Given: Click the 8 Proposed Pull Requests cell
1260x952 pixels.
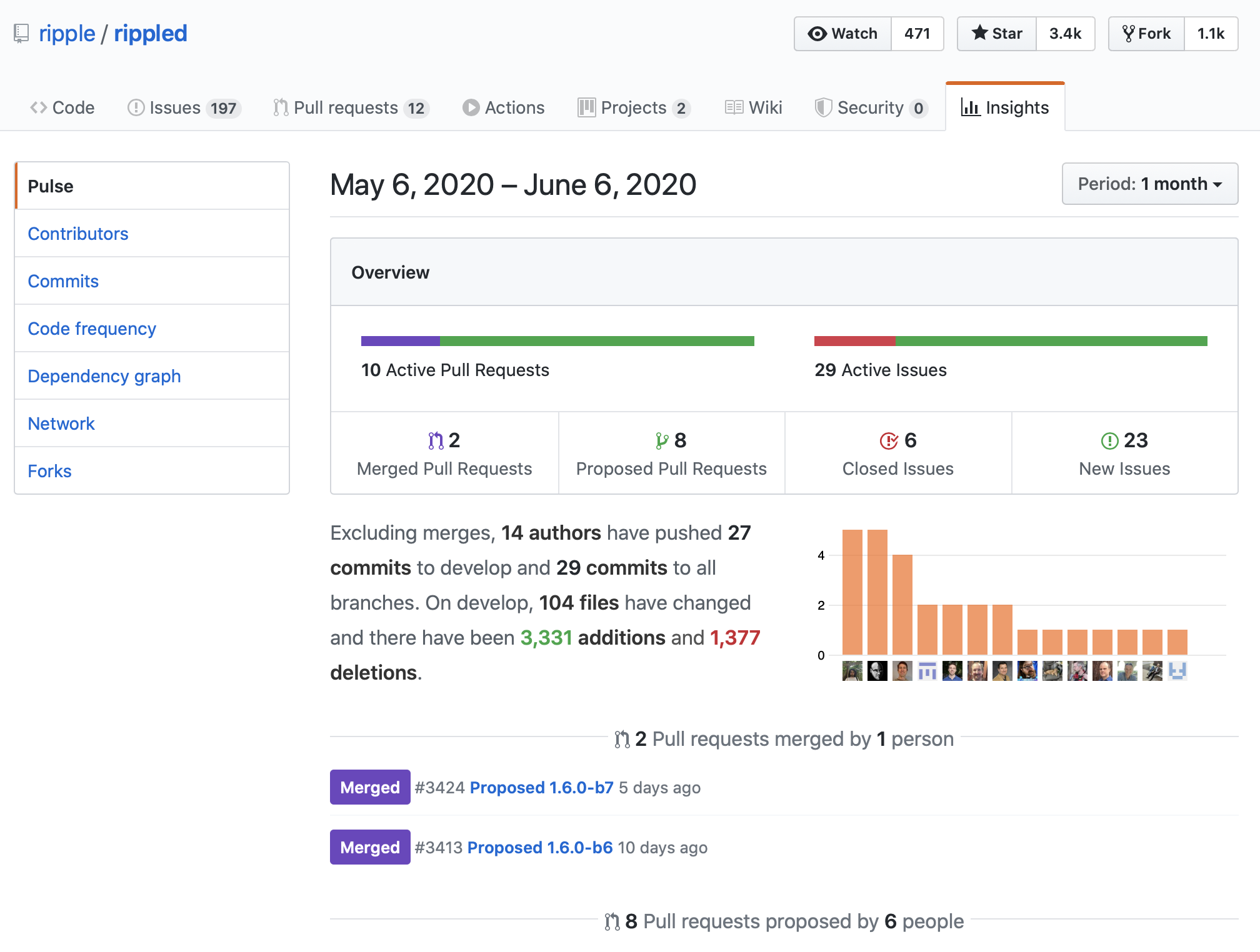Looking at the screenshot, I should pyautogui.click(x=671, y=453).
